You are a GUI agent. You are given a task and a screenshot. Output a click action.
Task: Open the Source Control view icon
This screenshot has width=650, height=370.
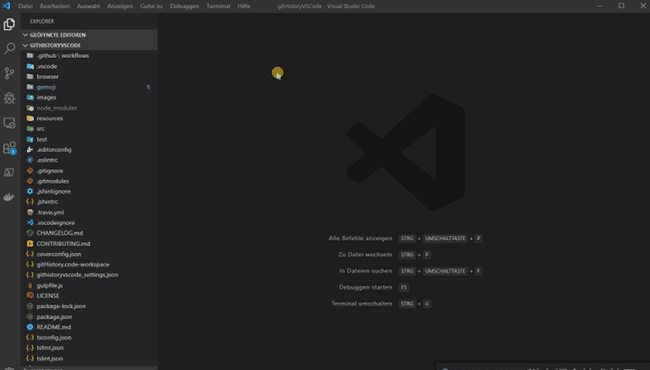click(9, 73)
